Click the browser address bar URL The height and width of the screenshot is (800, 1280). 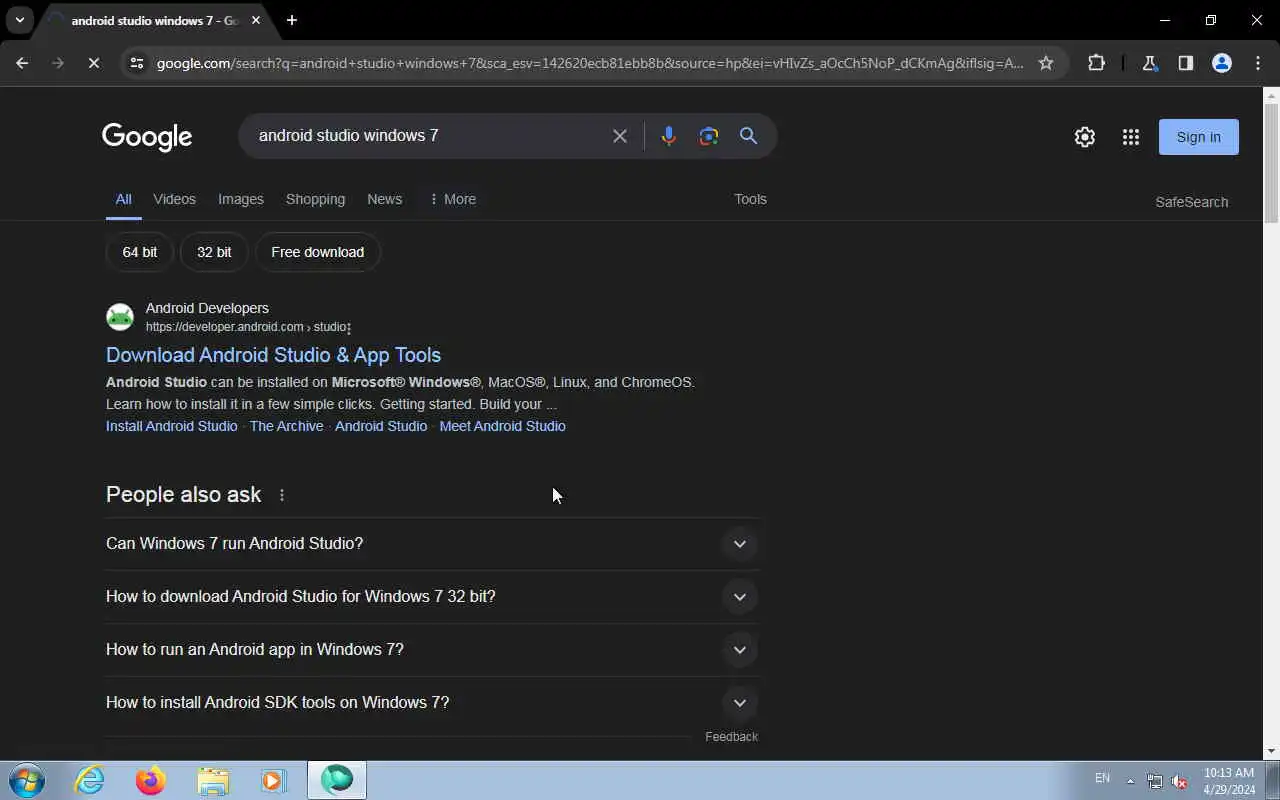click(590, 63)
